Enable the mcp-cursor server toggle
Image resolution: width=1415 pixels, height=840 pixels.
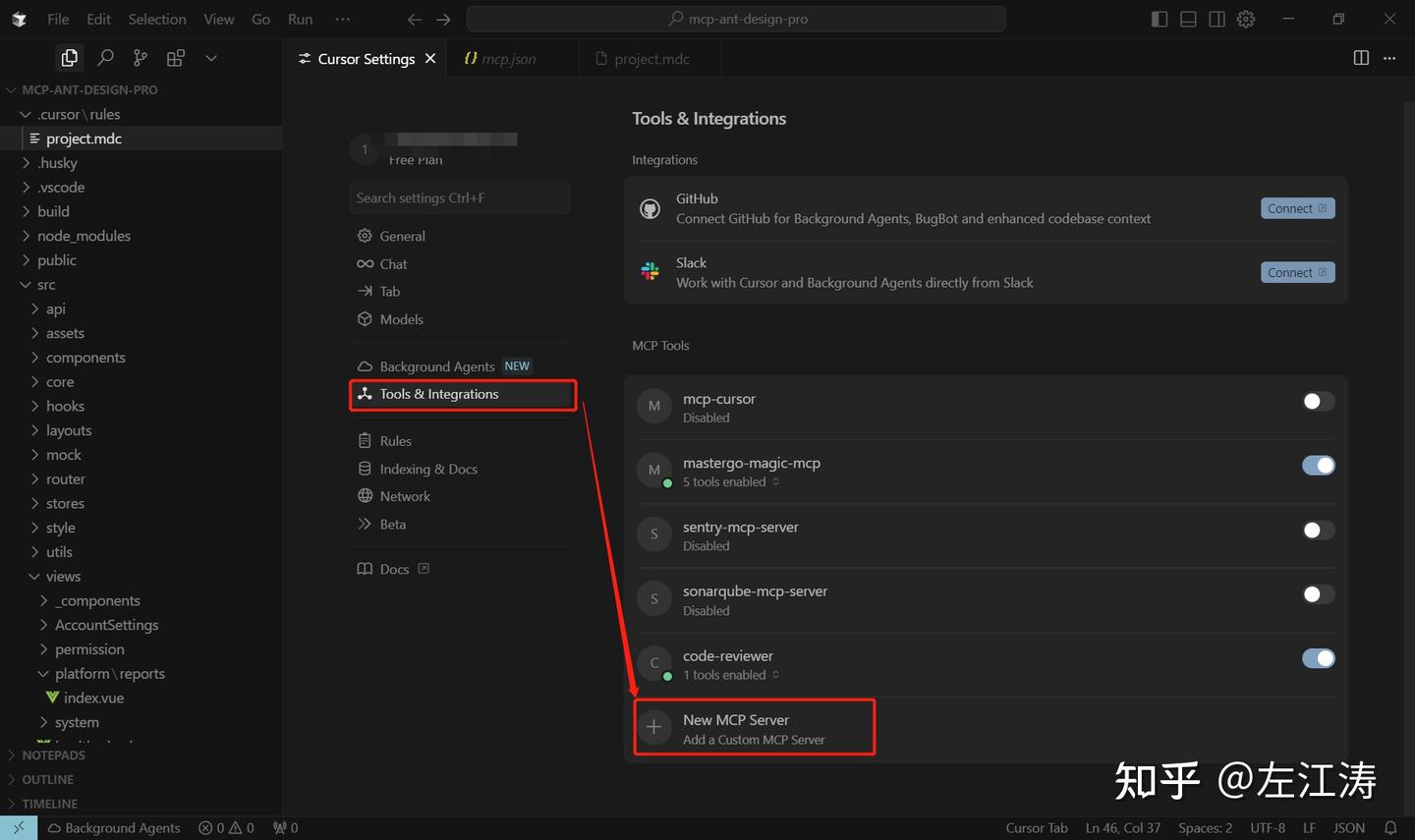[x=1318, y=401]
